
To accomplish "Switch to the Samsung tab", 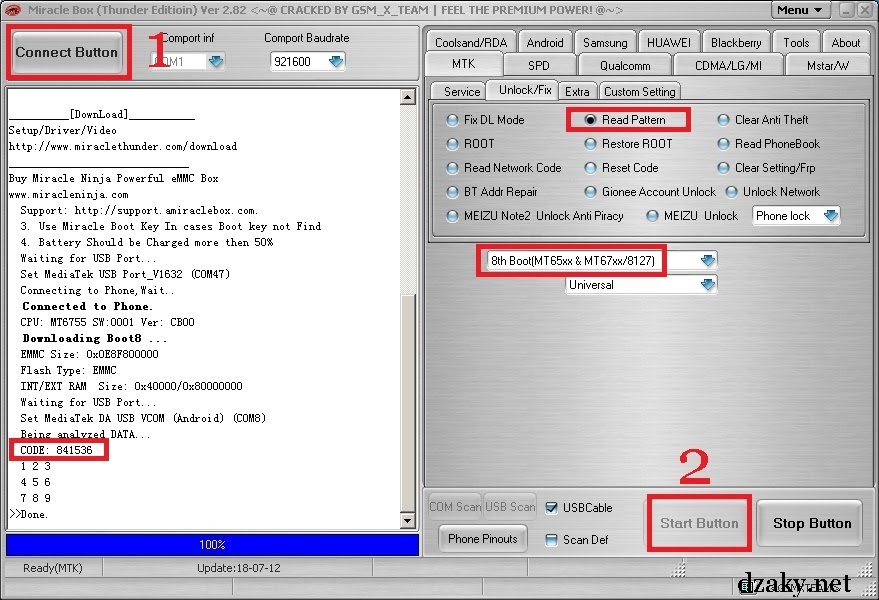I will 605,43.
